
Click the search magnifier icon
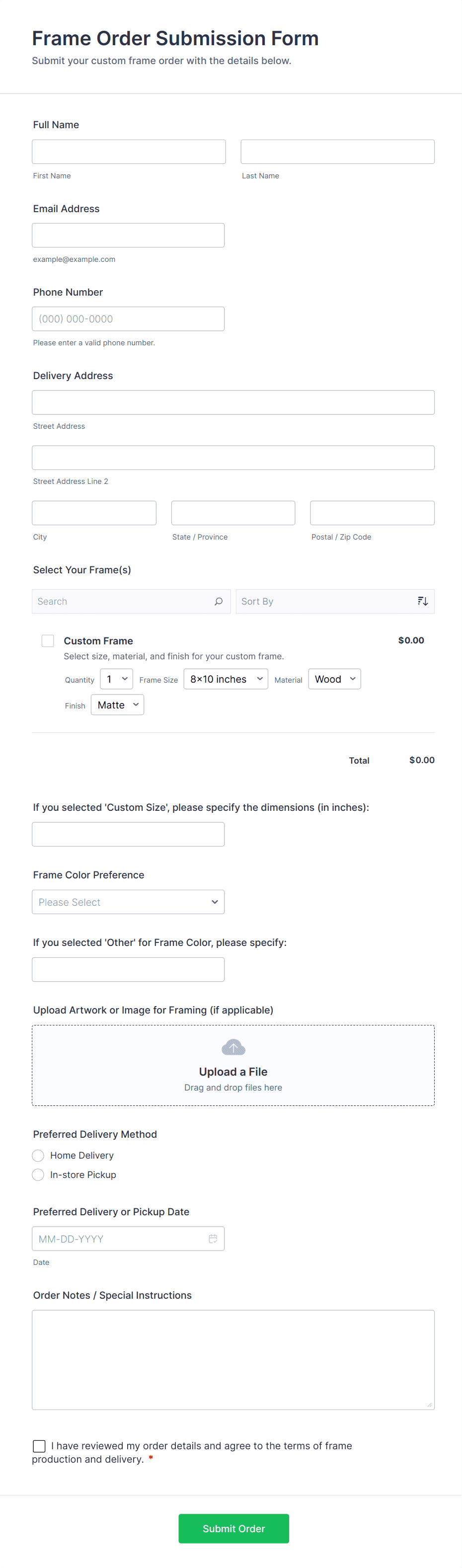click(219, 601)
